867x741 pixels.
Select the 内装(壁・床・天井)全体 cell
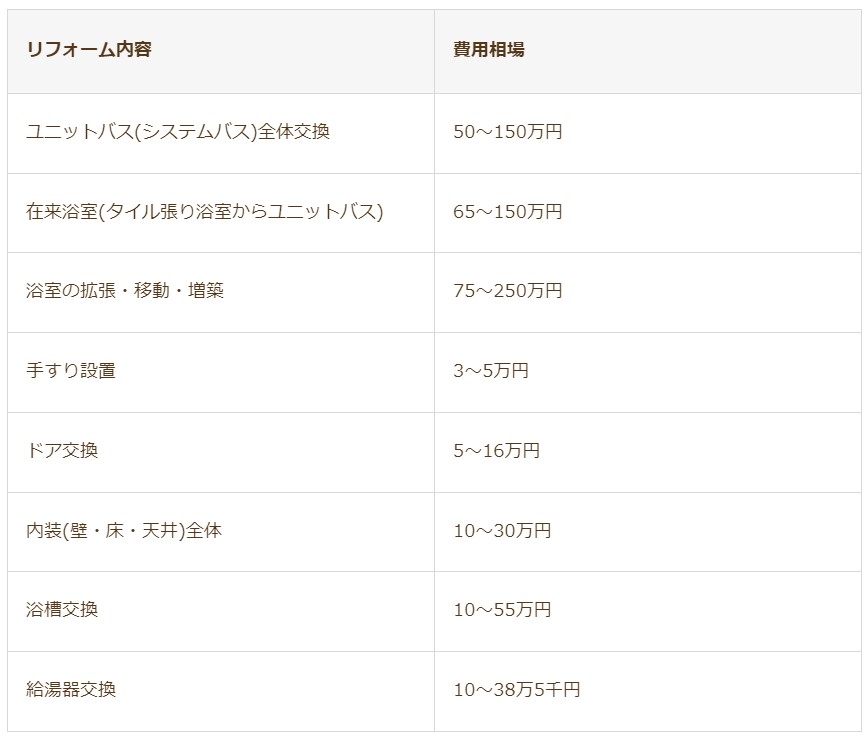[x=124, y=531]
